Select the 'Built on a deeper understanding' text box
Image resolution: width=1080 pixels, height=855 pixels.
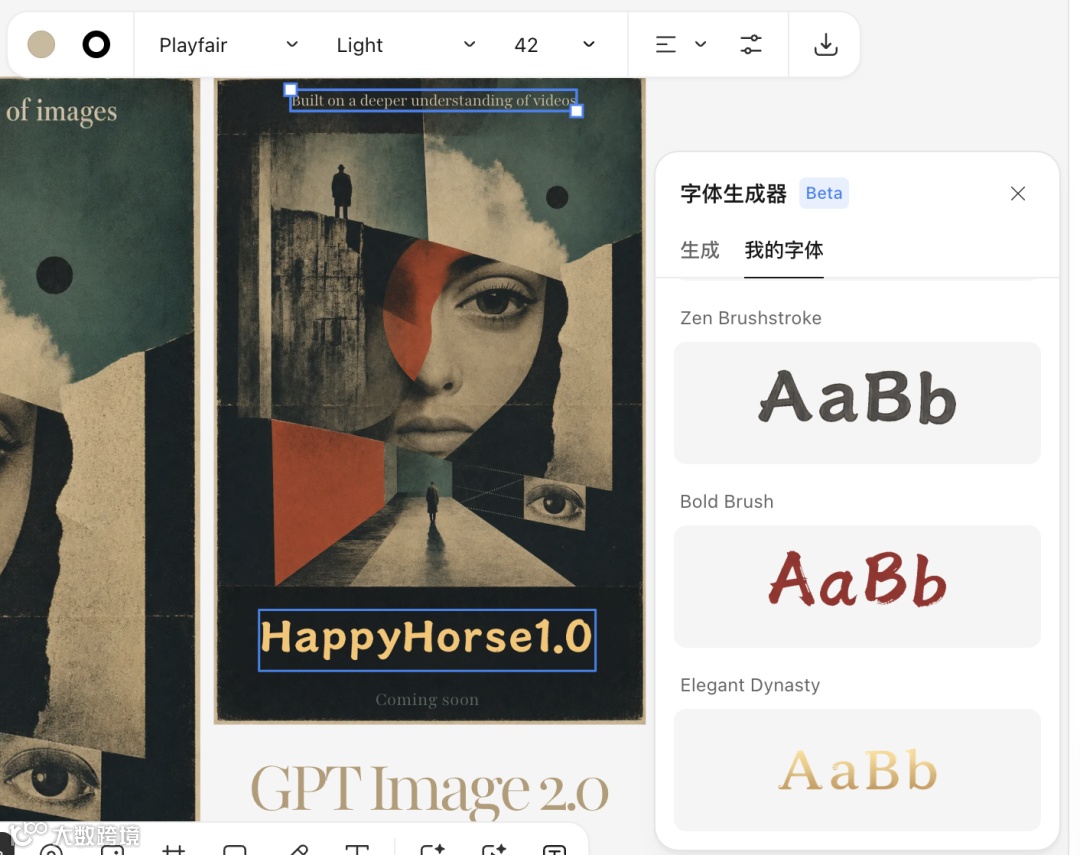pyautogui.click(x=433, y=101)
